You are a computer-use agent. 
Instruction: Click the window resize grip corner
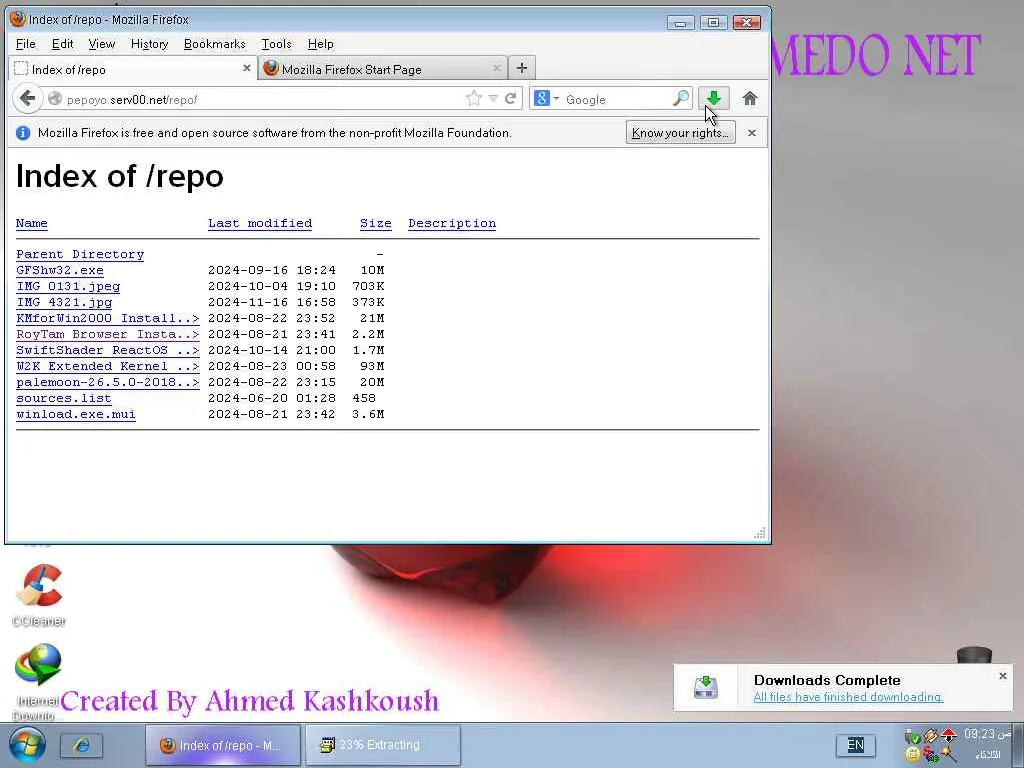click(x=760, y=533)
